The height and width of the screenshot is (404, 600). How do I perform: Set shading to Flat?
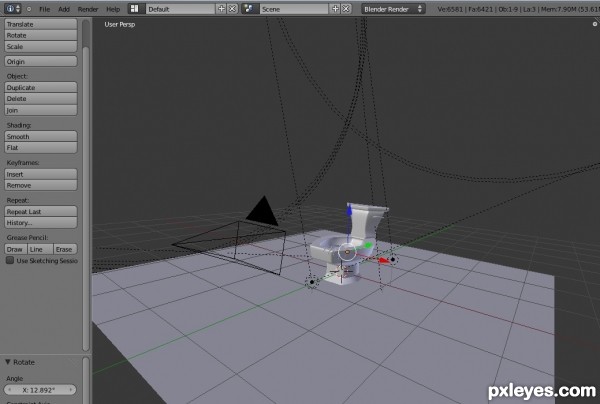point(41,148)
